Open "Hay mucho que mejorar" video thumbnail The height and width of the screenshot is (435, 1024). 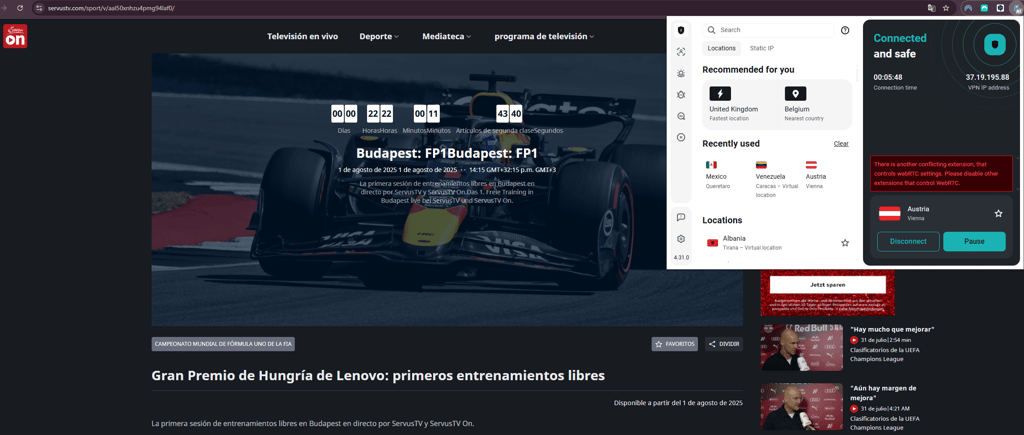(801, 347)
